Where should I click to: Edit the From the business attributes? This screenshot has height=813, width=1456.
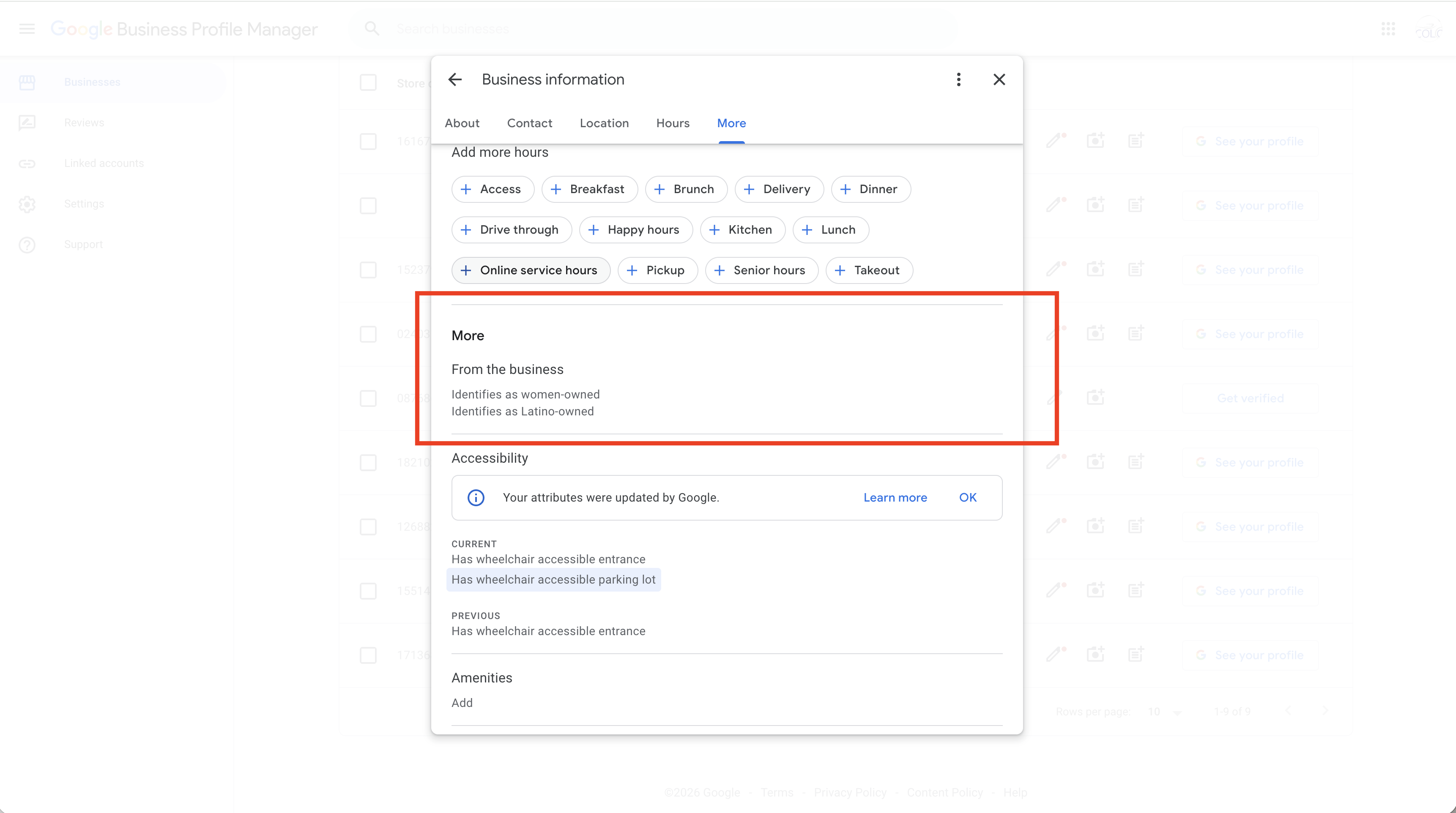tap(727, 390)
